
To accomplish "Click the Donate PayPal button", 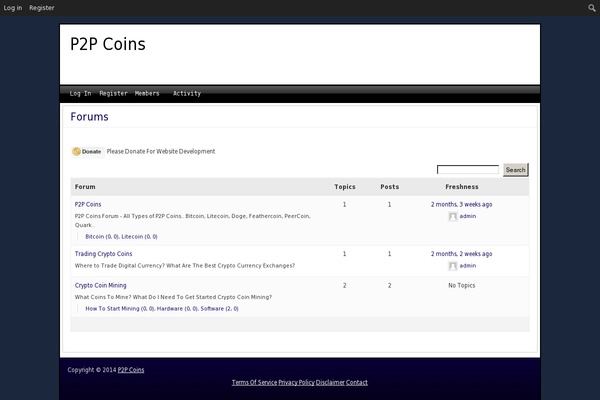I will [x=88, y=152].
